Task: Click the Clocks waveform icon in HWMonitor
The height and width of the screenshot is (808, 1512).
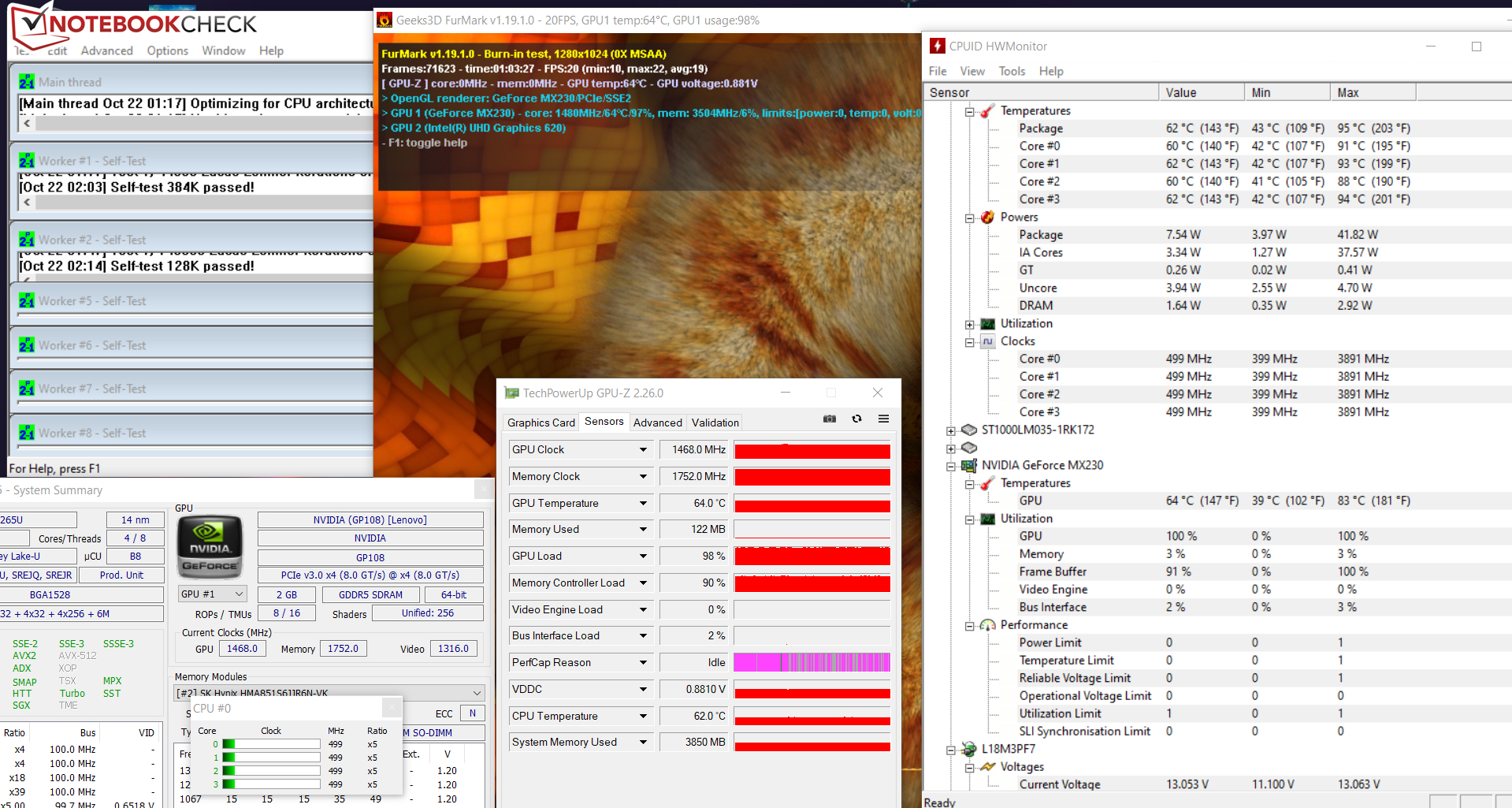Action: [987, 341]
